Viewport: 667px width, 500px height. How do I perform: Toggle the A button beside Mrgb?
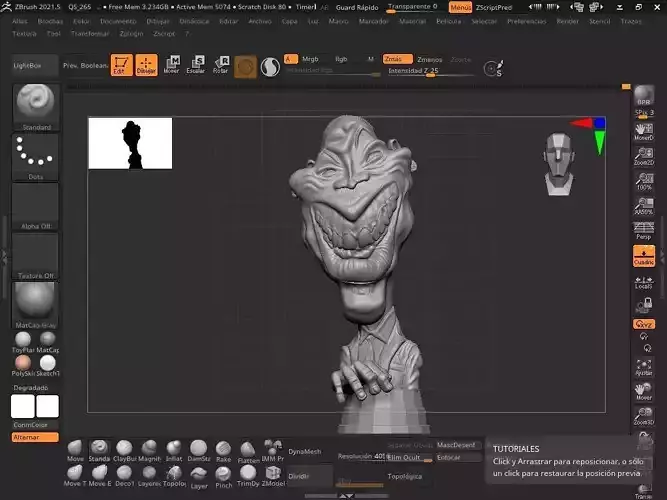(x=291, y=59)
